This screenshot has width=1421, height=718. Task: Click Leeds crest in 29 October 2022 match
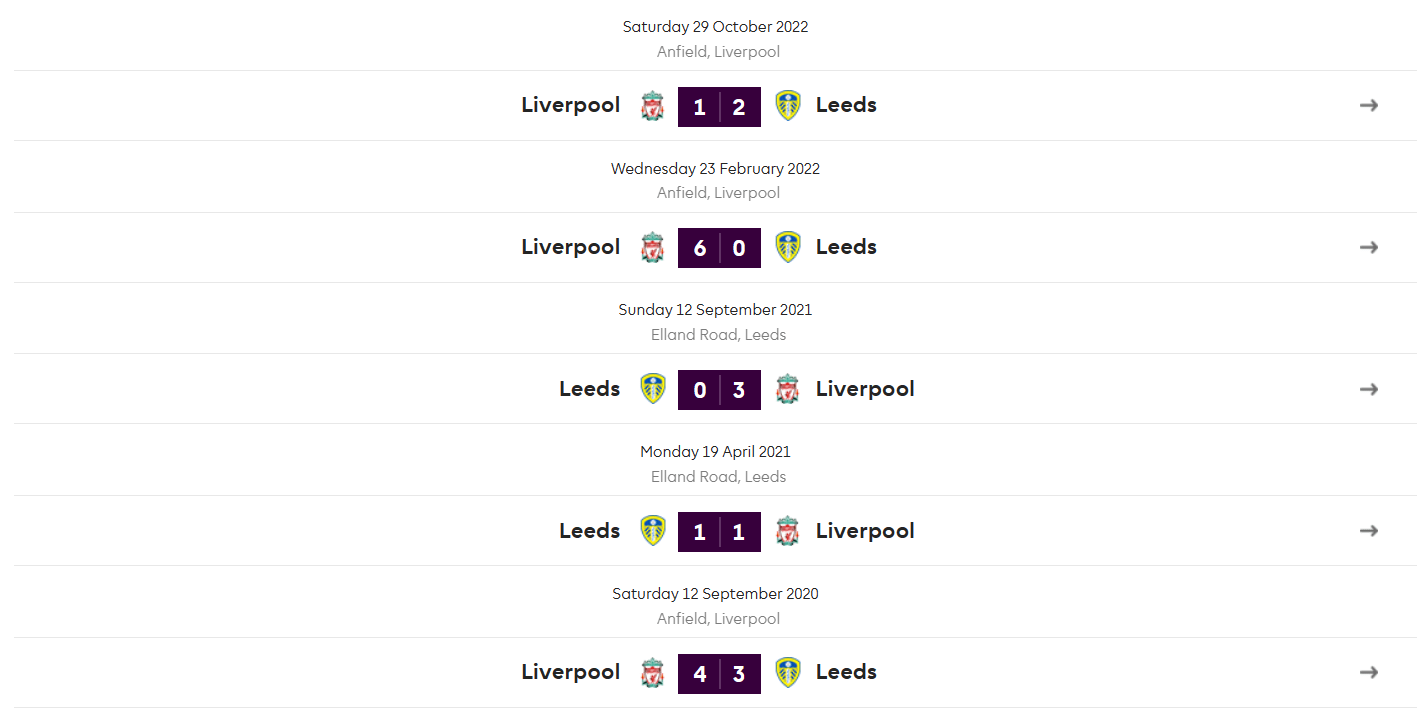point(788,106)
